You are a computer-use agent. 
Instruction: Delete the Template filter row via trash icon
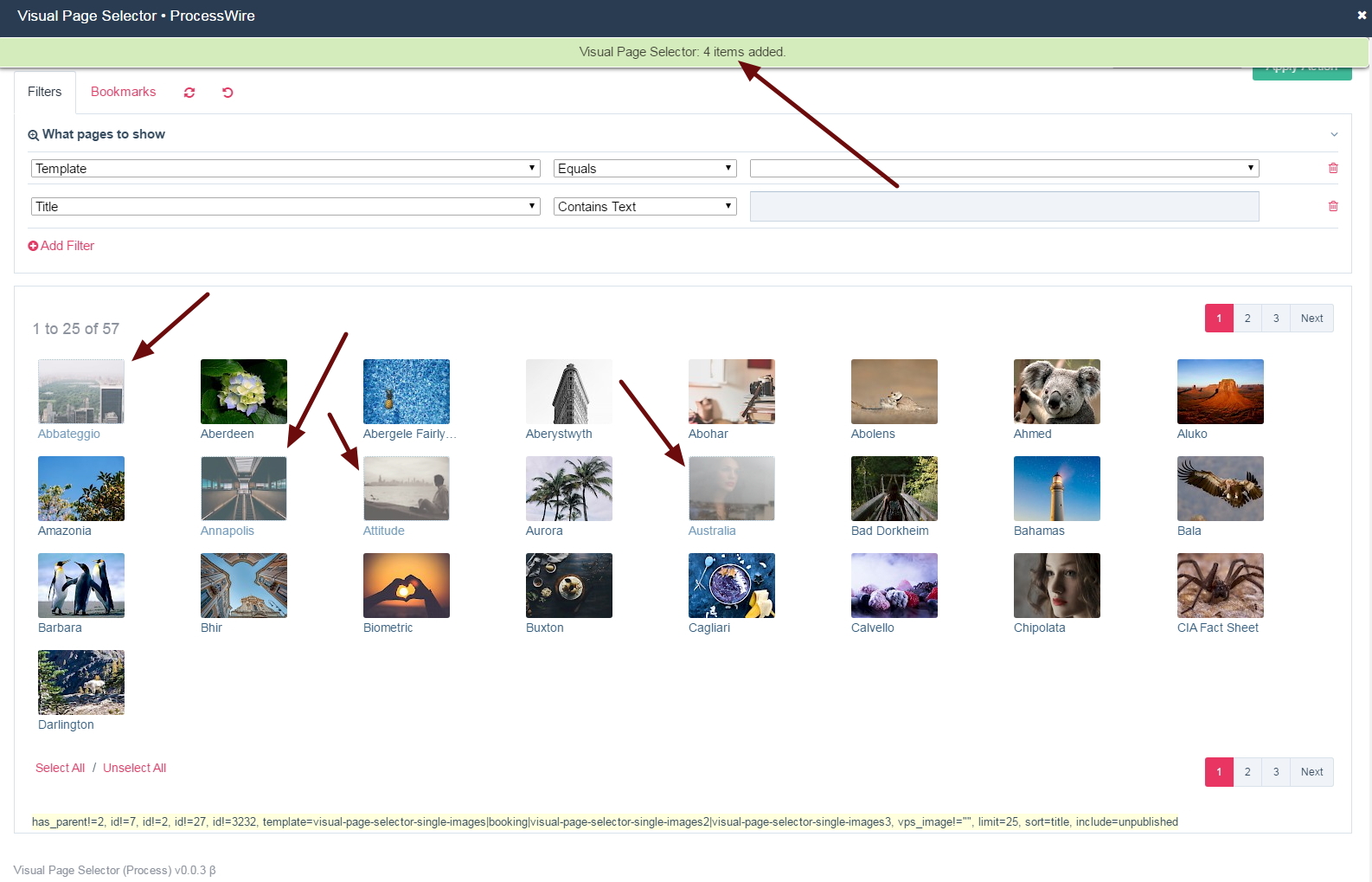coord(1333,168)
